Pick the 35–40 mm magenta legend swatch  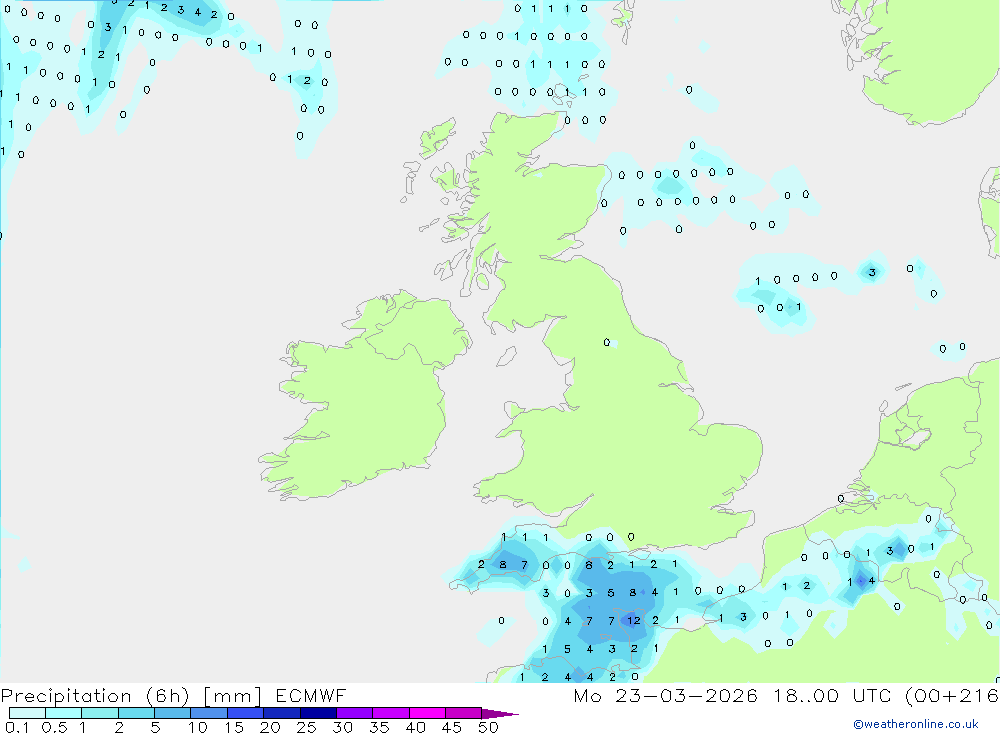point(391,713)
